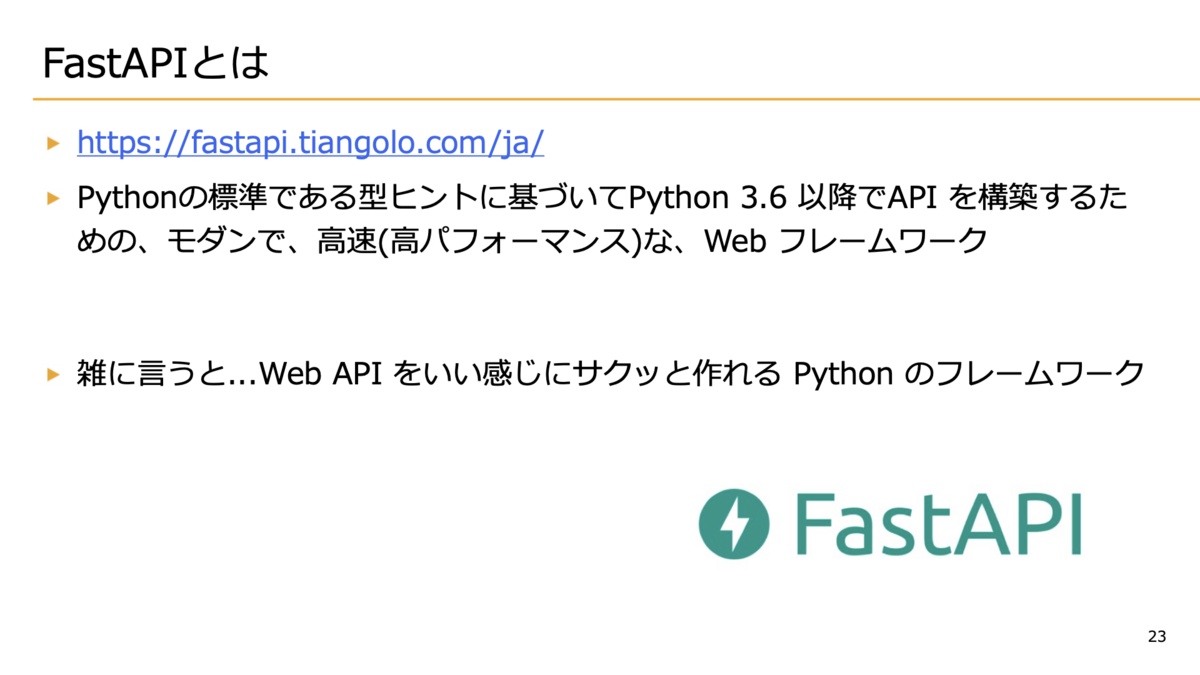Click the slide number 23
Screen dimensions: 1200x675
[x=1157, y=636]
